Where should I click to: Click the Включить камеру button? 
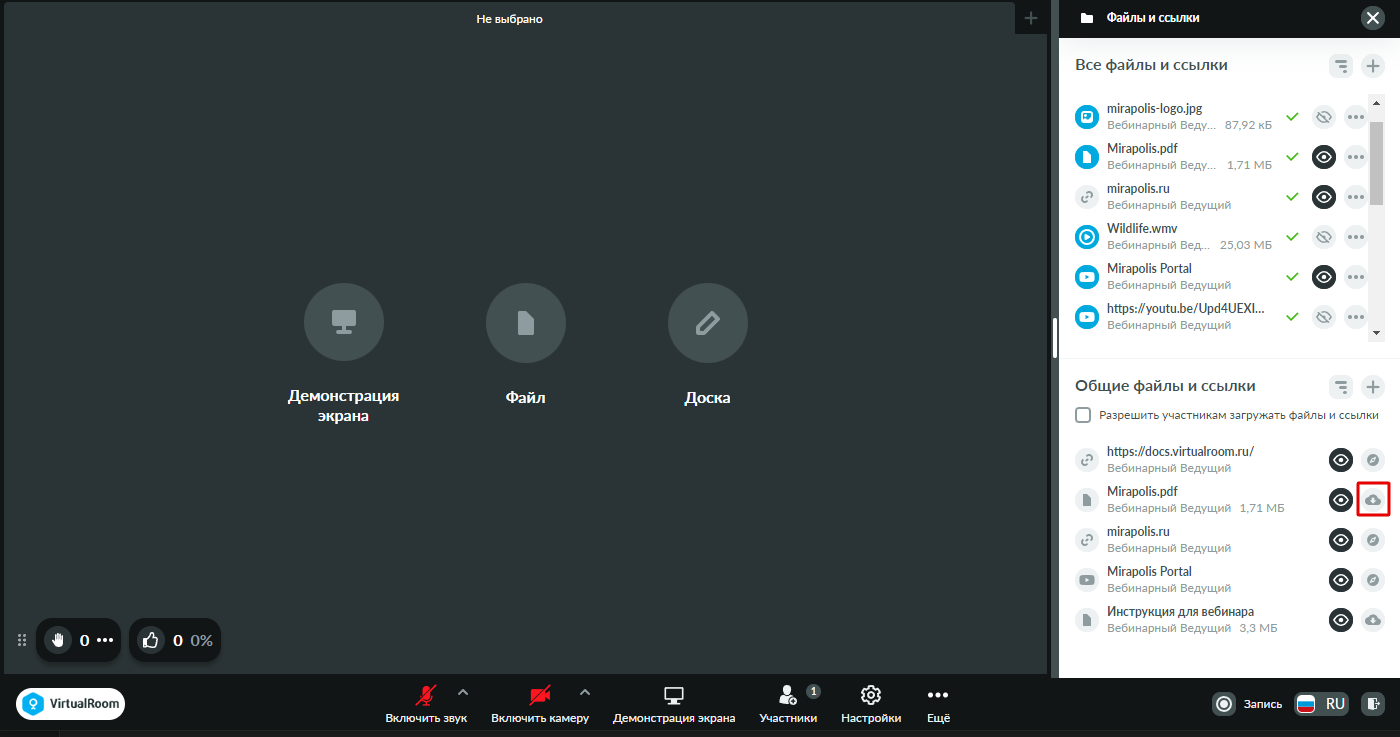[540, 704]
